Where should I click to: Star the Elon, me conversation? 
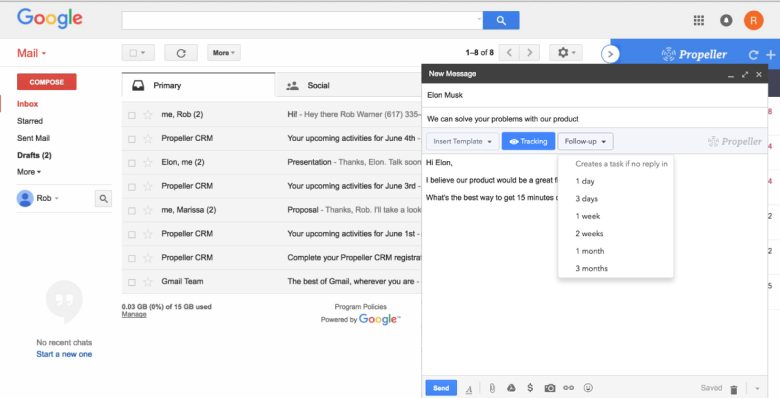[x=148, y=162]
